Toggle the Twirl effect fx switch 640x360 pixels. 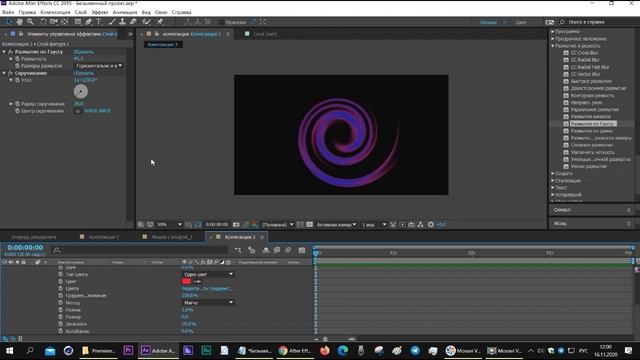11,73
